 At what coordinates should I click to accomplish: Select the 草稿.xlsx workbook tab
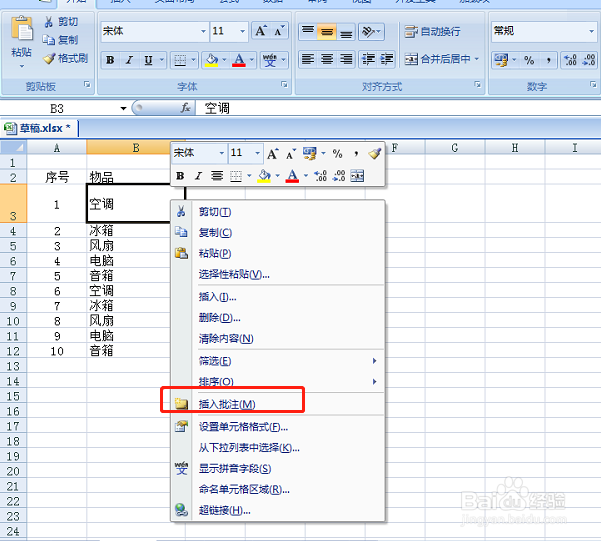click(x=40, y=128)
